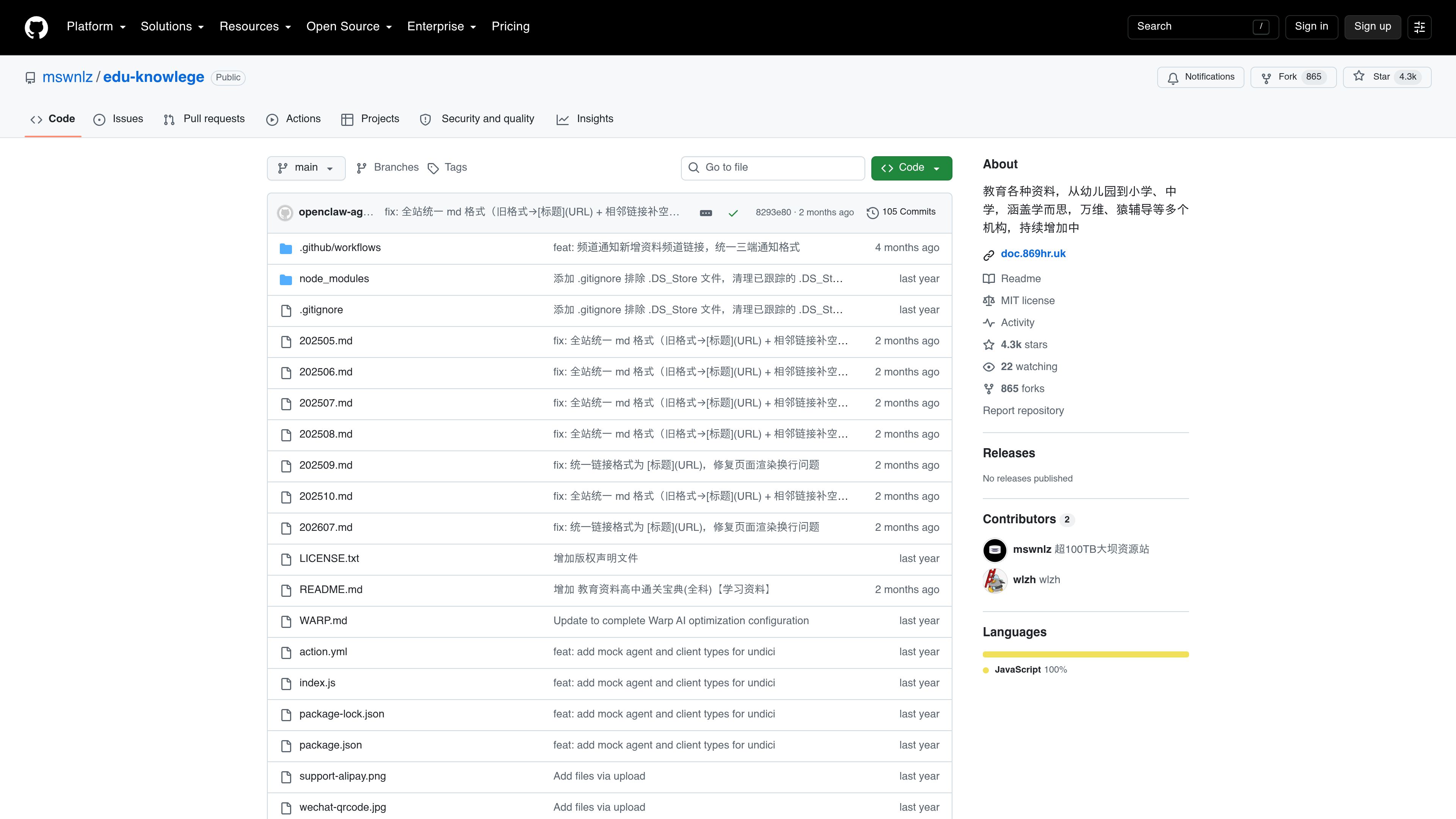
Task: Click the yellow JavaScript language bar
Action: [x=1085, y=654]
